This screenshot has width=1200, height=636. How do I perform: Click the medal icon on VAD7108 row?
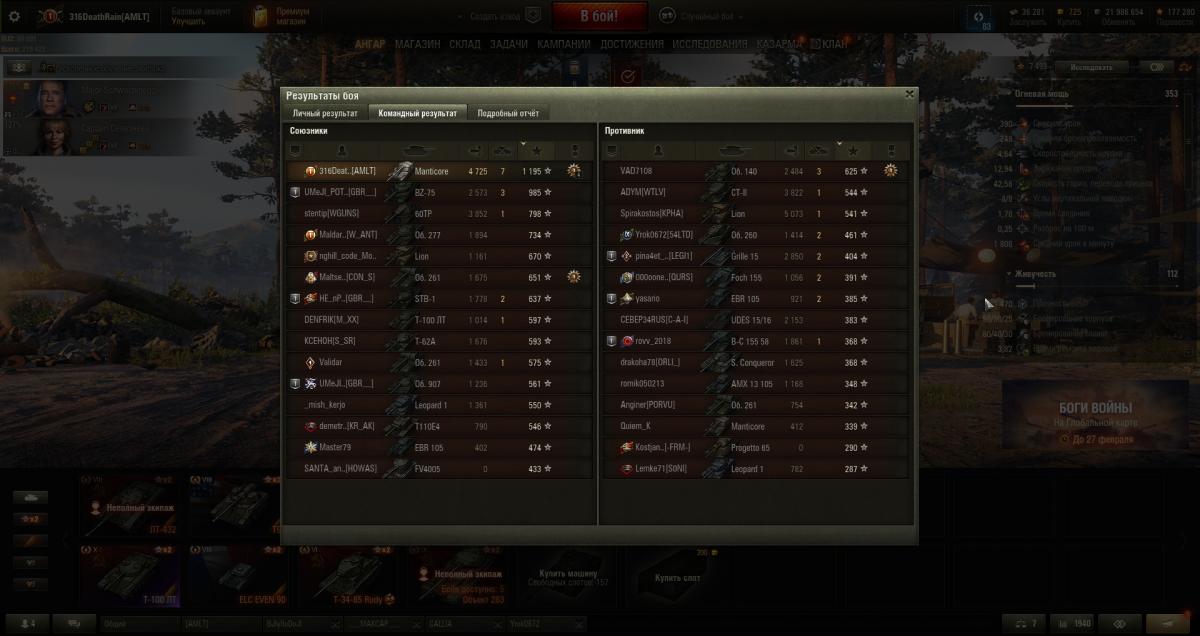[x=890, y=171]
